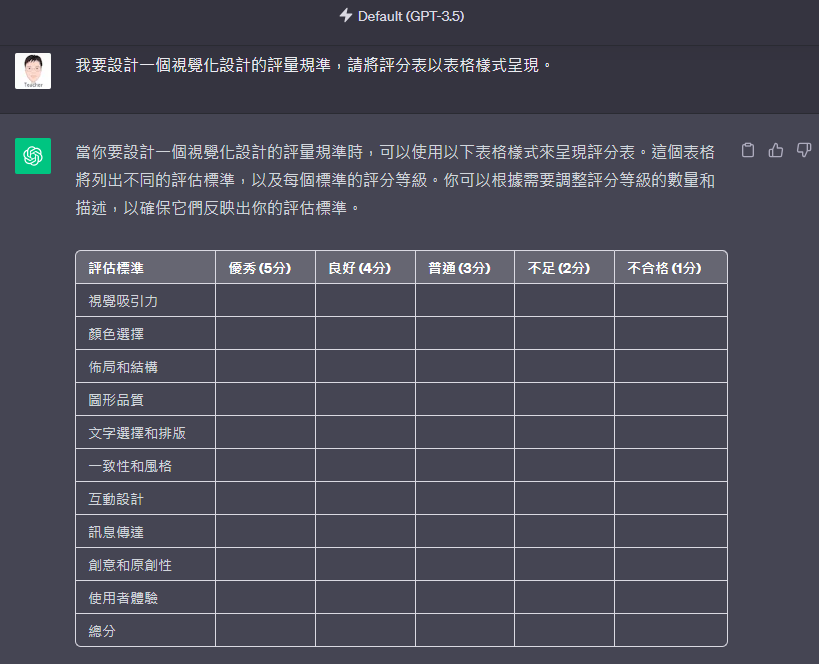Select the user prompt about 評量規準
Image resolution: width=819 pixels, height=664 pixels.
click(x=313, y=65)
